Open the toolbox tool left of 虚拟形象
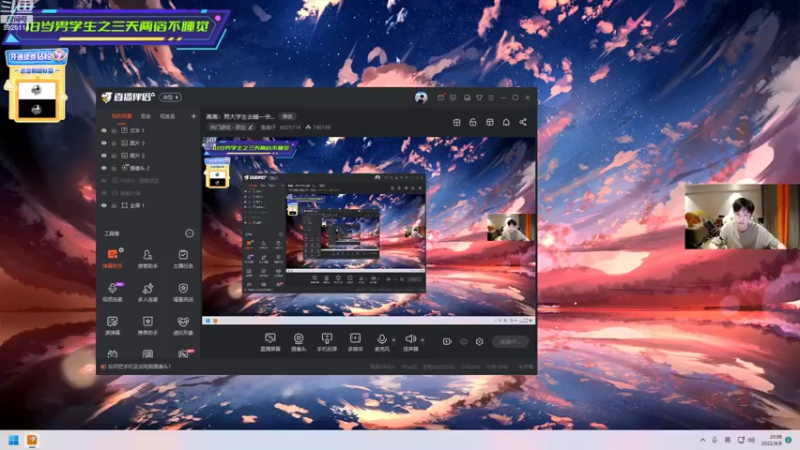 coord(147,325)
